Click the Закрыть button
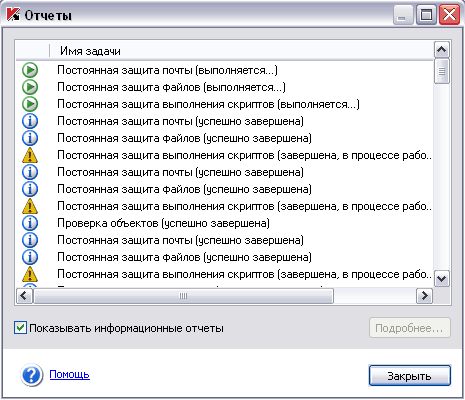 click(410, 376)
